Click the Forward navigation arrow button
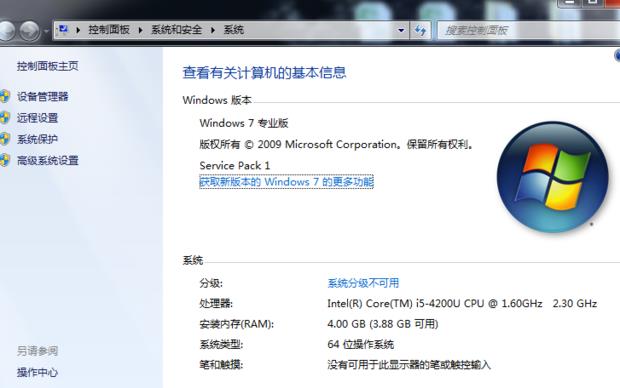This screenshot has width=620, height=388. coord(30,30)
